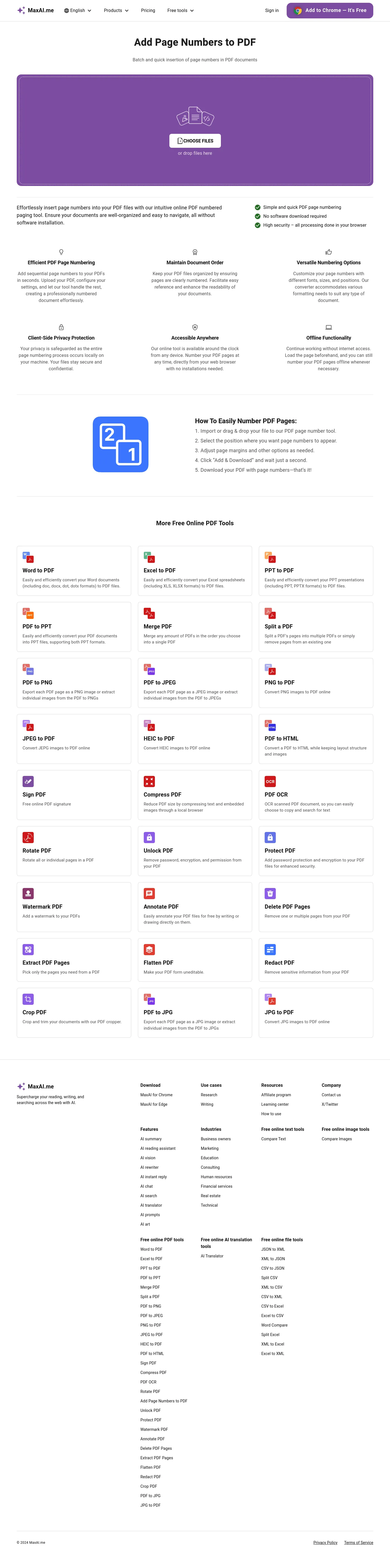Open Word Compare footer link

click(274, 1325)
